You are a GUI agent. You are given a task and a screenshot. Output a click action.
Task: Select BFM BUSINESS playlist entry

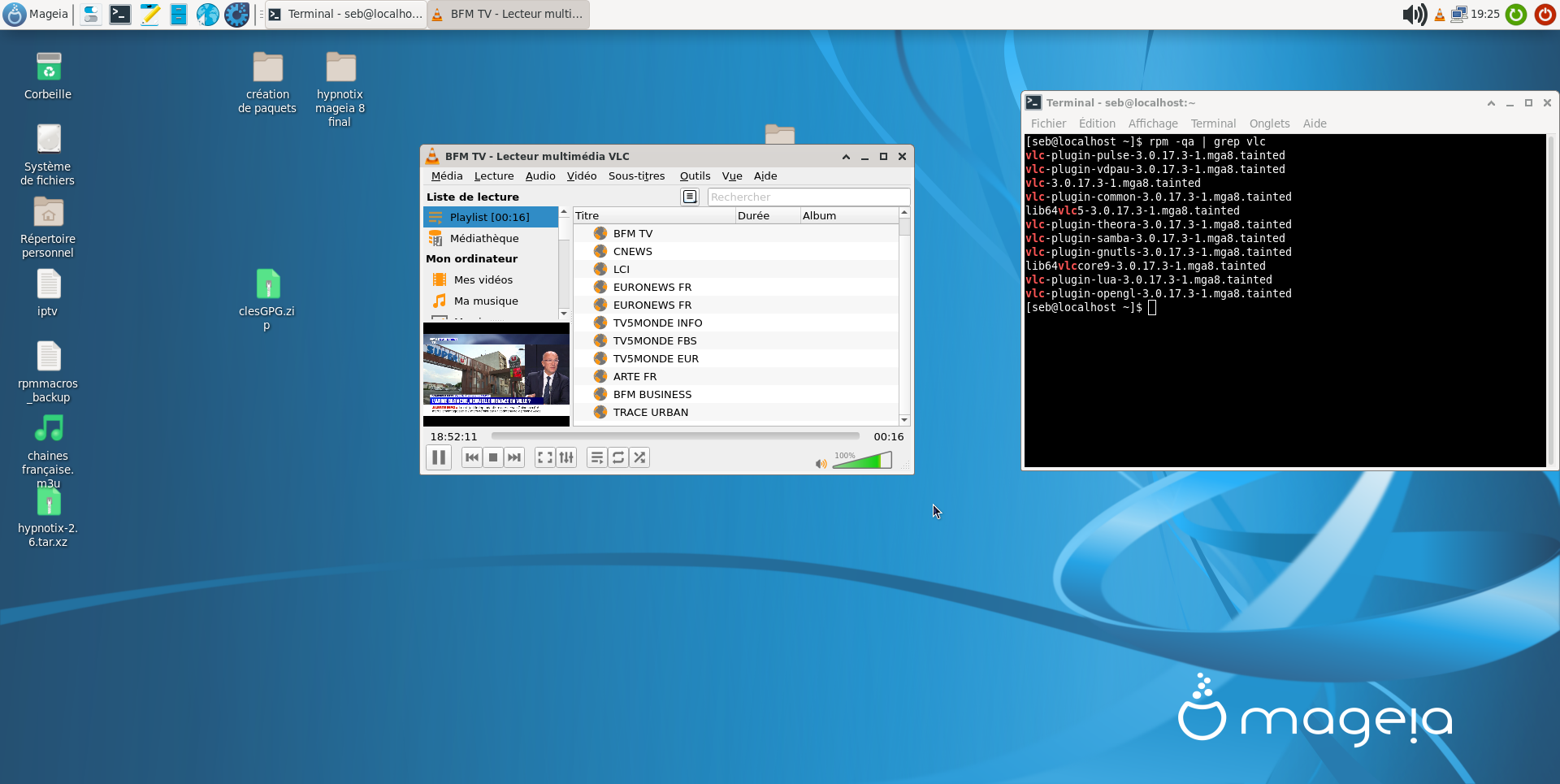(736, 394)
